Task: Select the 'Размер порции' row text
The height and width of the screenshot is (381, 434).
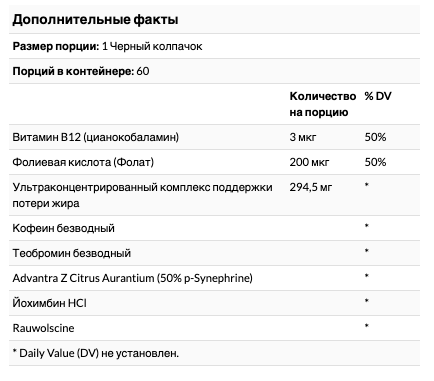Action: point(107,46)
